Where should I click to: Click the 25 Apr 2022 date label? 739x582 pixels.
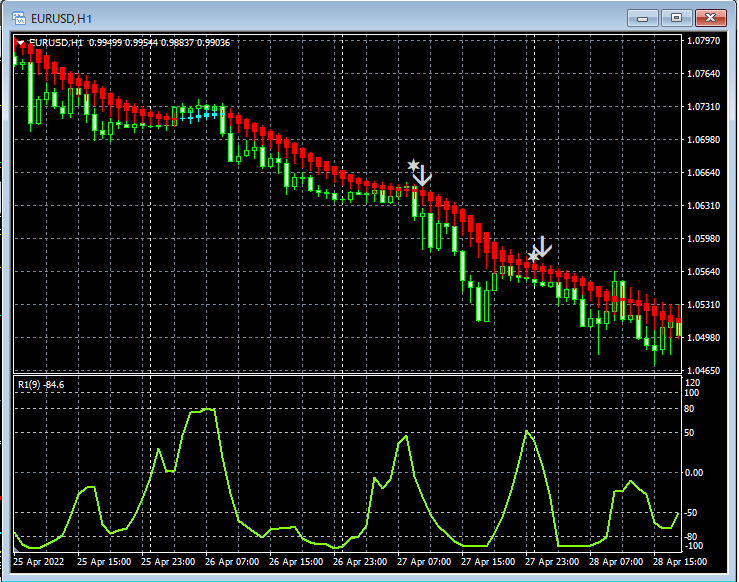point(39,562)
